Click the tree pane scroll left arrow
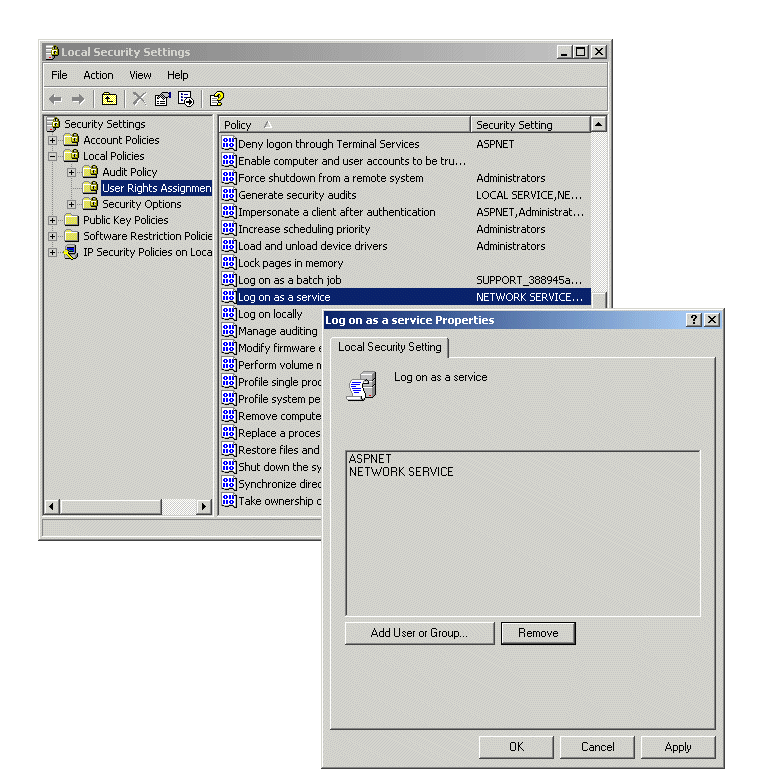The image size is (776, 784). click(x=52, y=506)
